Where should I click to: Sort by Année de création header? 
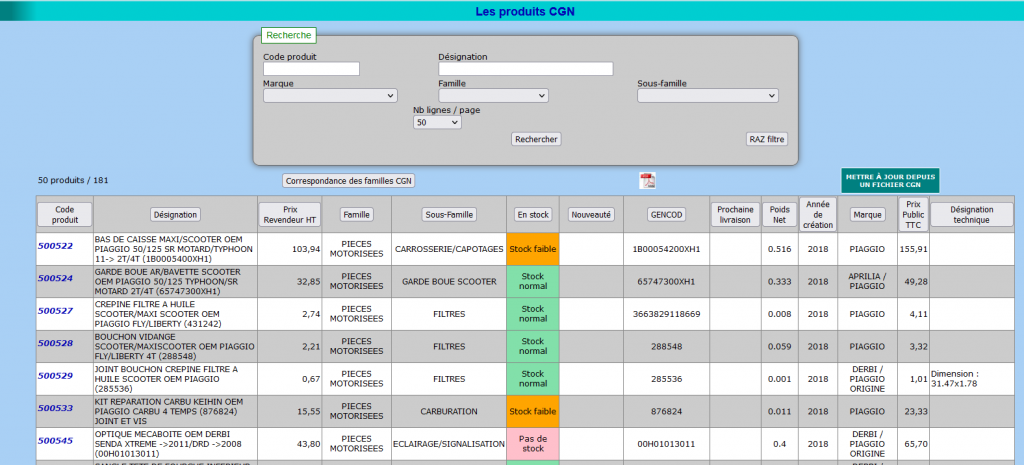tap(818, 214)
